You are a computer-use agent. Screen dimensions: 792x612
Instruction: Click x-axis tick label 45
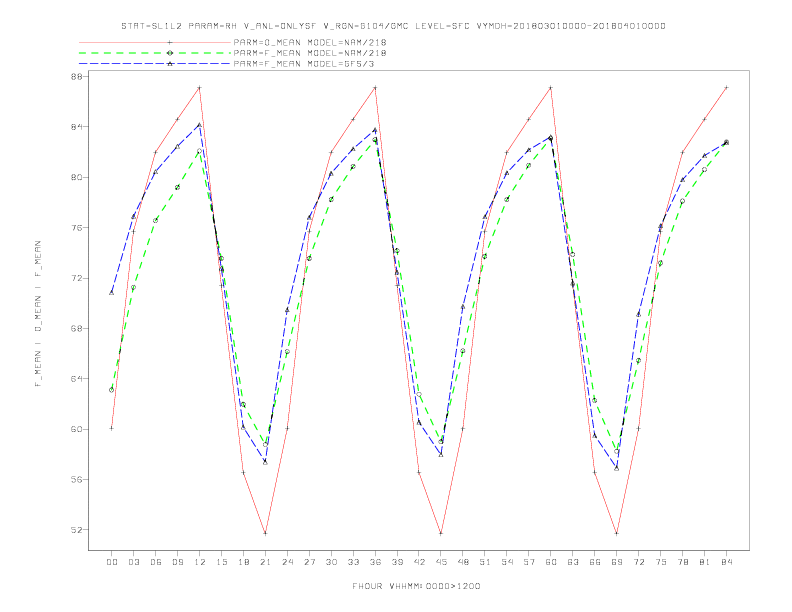coord(441,562)
